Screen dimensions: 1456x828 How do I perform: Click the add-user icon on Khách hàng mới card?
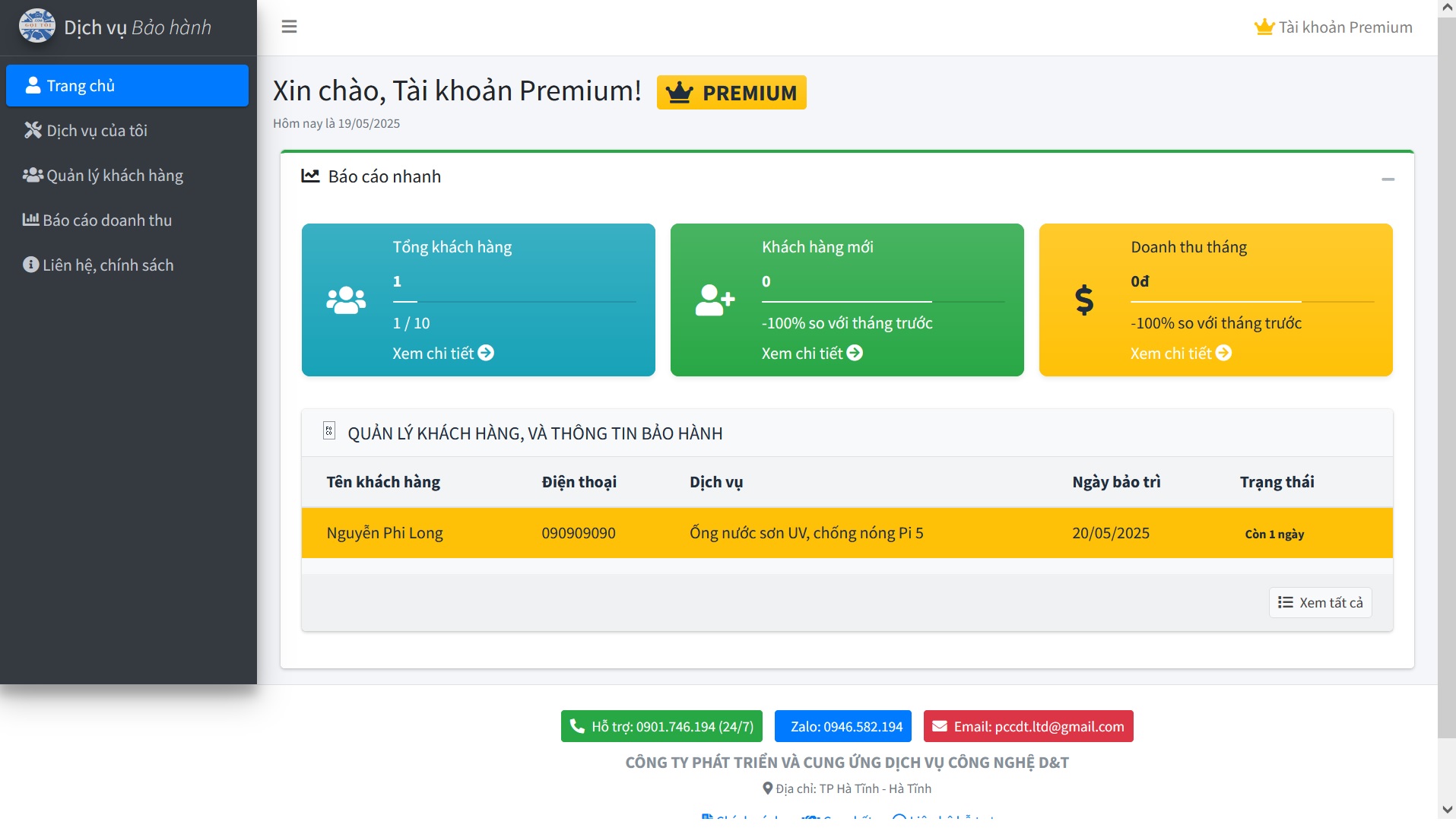(x=715, y=300)
